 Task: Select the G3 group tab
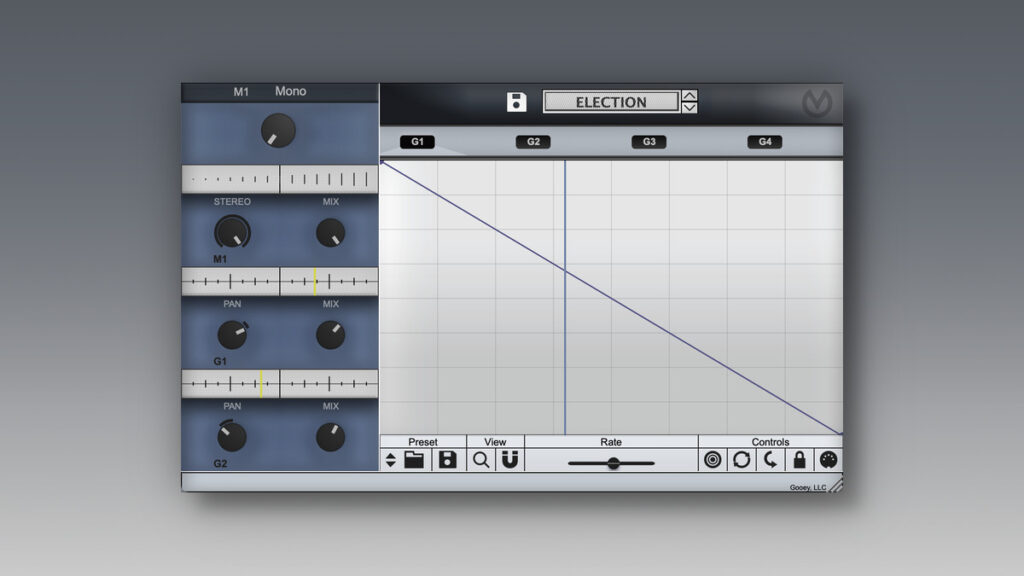pyautogui.click(x=648, y=141)
